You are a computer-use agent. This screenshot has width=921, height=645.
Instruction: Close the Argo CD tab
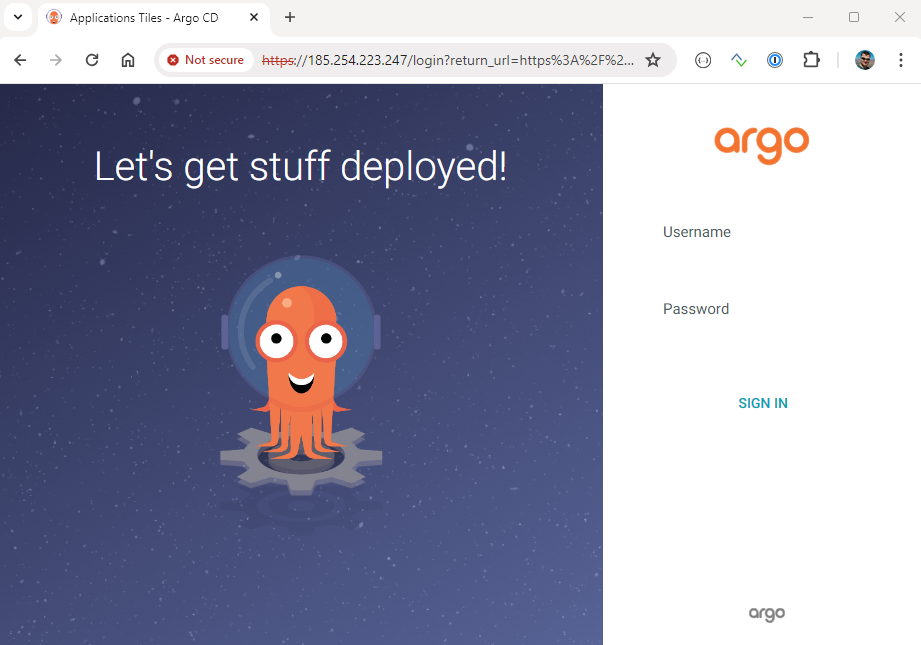pyautogui.click(x=254, y=18)
